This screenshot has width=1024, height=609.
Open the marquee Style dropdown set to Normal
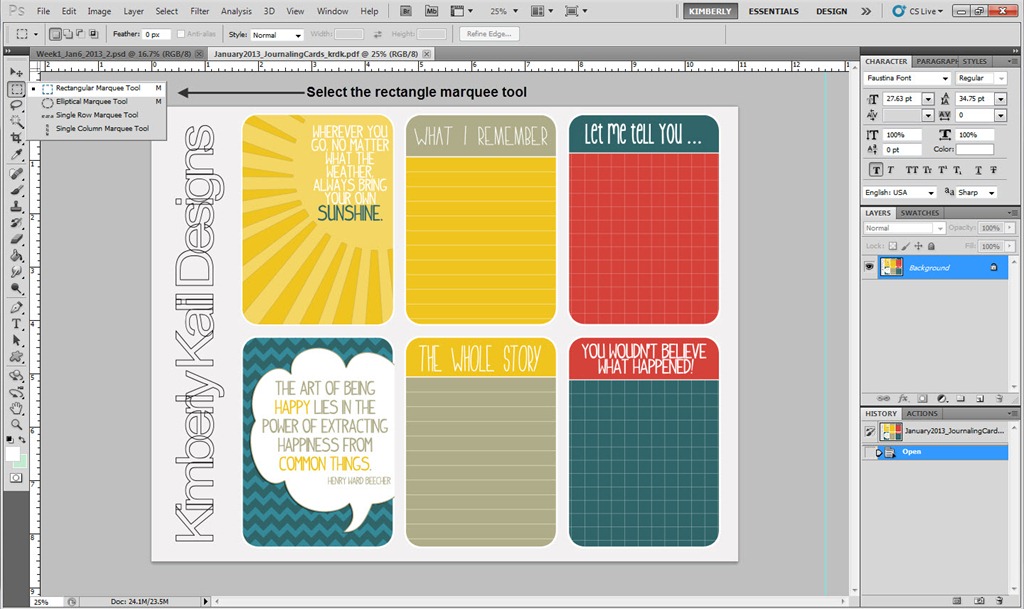click(278, 34)
